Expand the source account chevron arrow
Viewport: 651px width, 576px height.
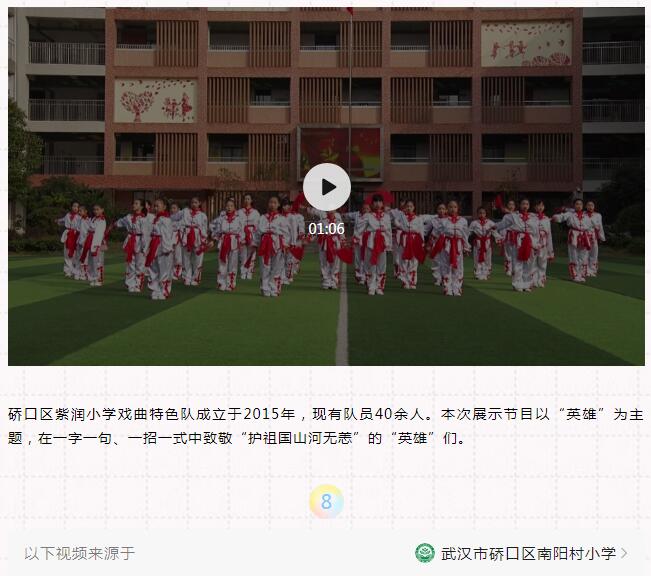pos(623,553)
